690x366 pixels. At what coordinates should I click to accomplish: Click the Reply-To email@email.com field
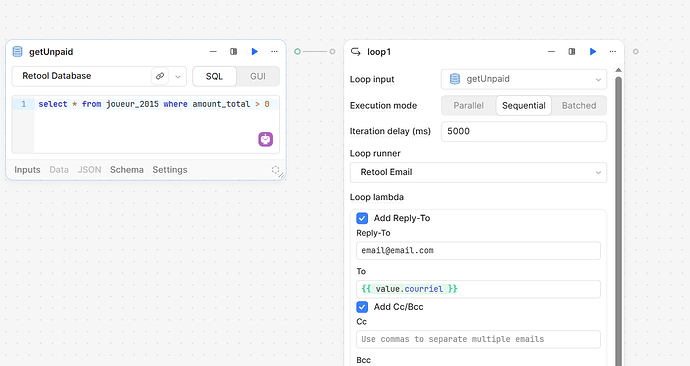click(478, 251)
